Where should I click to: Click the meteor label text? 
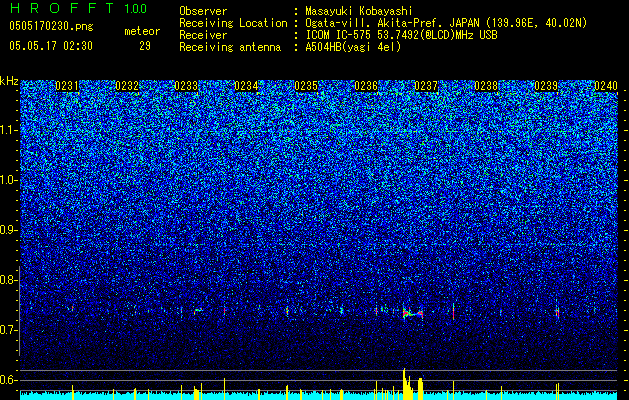(142, 31)
